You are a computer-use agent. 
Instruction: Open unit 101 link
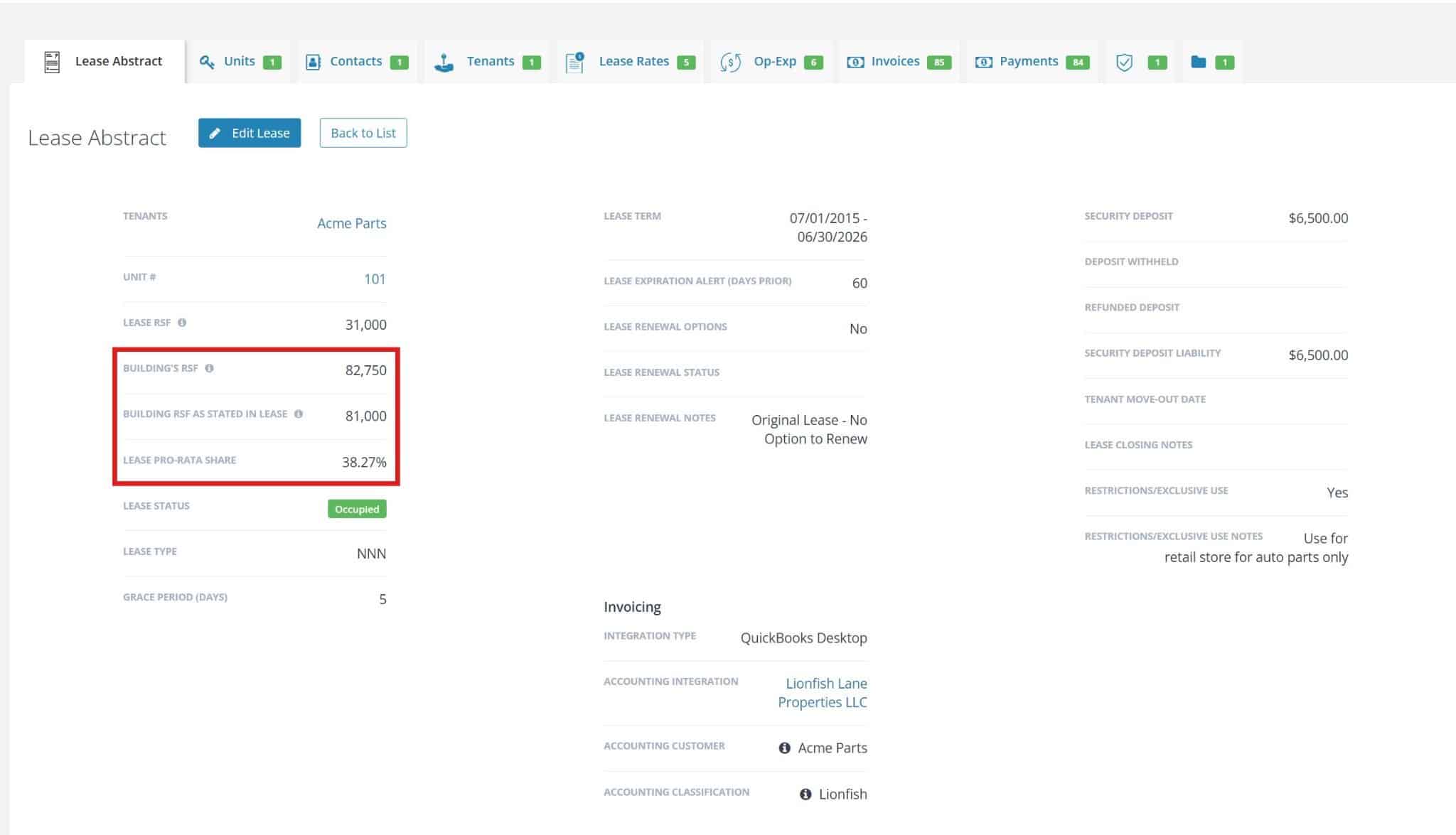tap(375, 279)
